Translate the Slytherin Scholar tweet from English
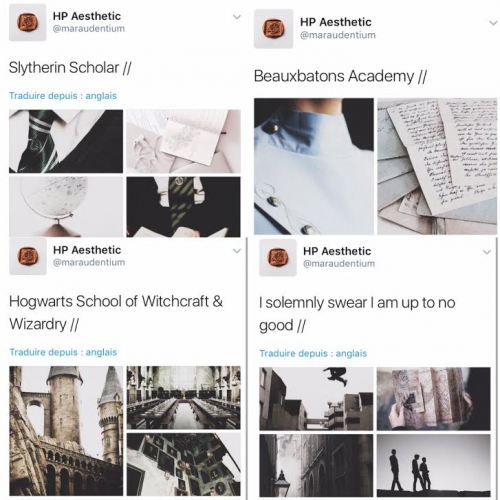Screen dimensions: 500x500 pyautogui.click(x=63, y=96)
